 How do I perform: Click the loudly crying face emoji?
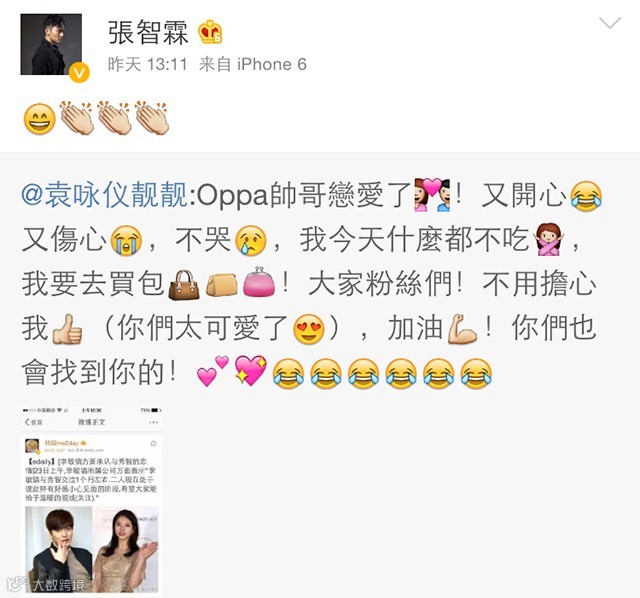click(126, 240)
